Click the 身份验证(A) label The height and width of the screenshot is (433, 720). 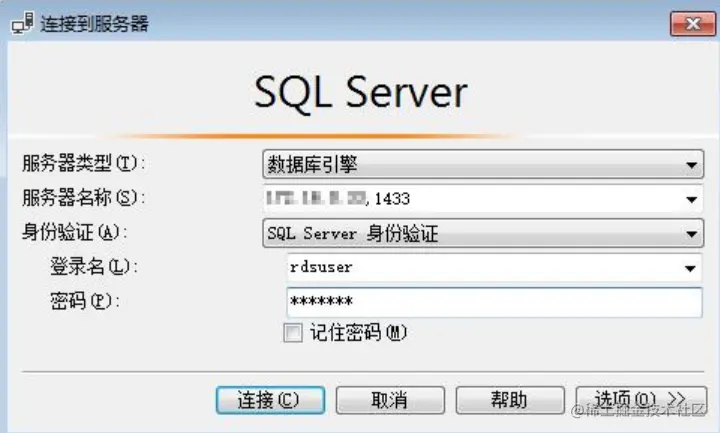74,232
